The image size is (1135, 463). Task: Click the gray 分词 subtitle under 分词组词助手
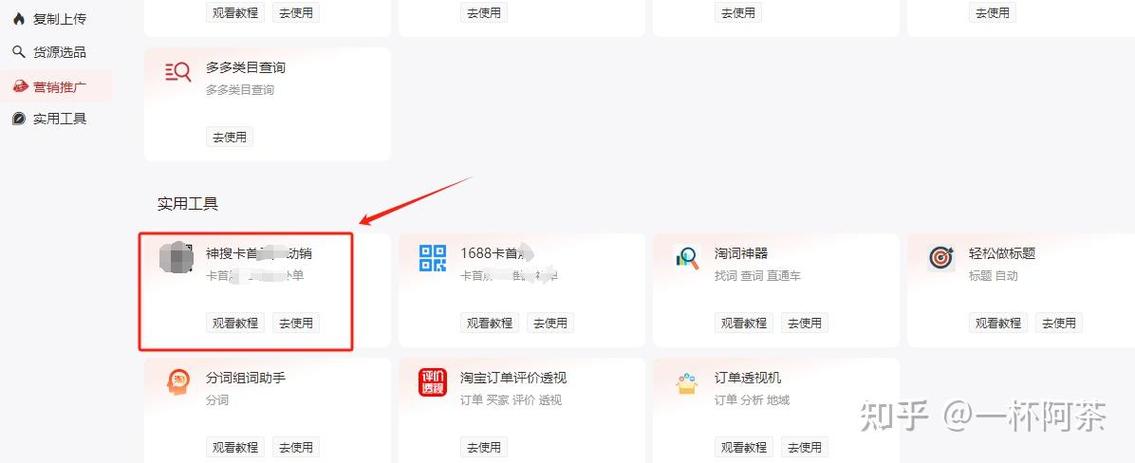217,400
